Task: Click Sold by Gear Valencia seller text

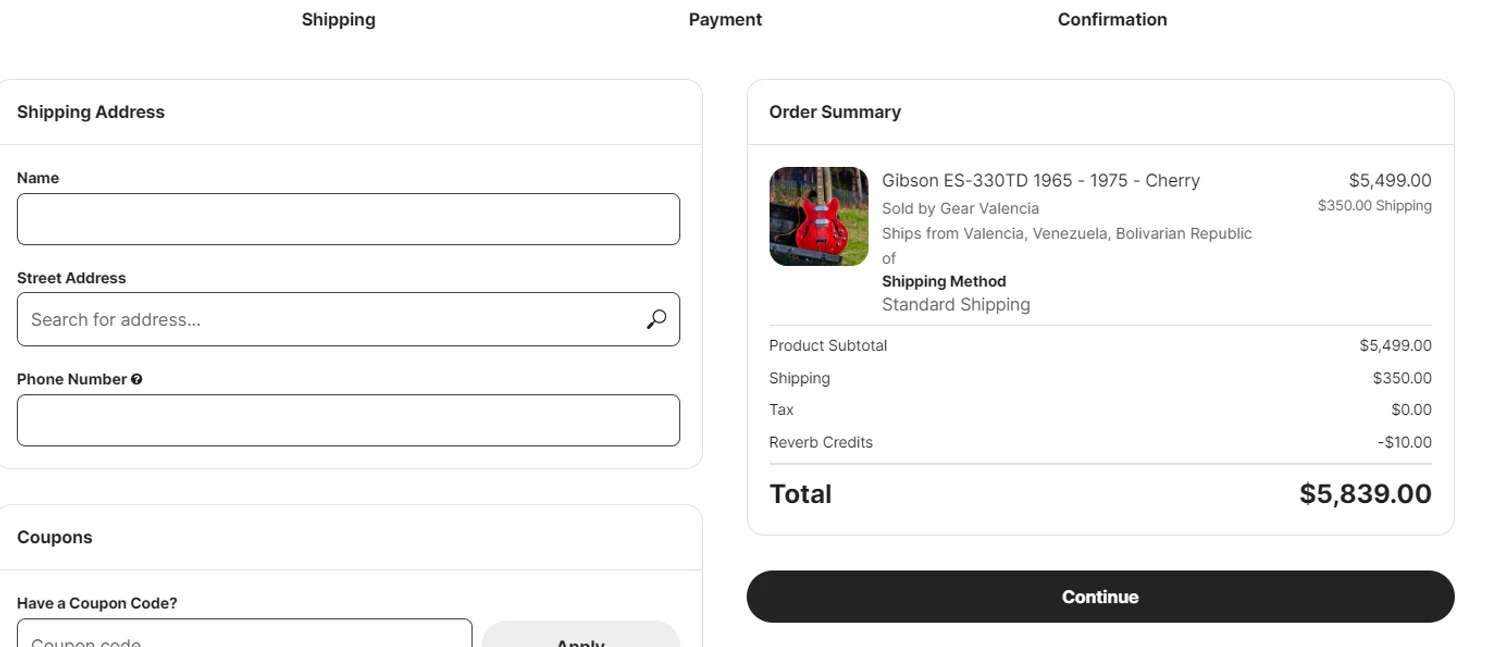Action: pyautogui.click(x=960, y=208)
